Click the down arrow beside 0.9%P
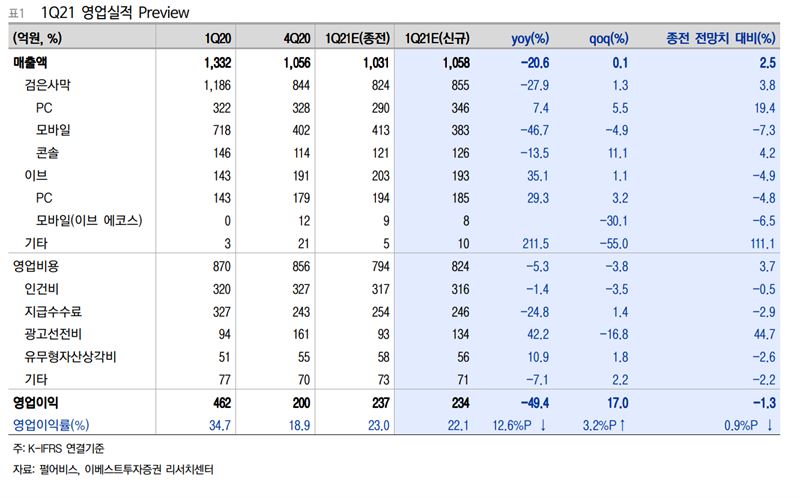800x498 pixels. click(x=770, y=425)
